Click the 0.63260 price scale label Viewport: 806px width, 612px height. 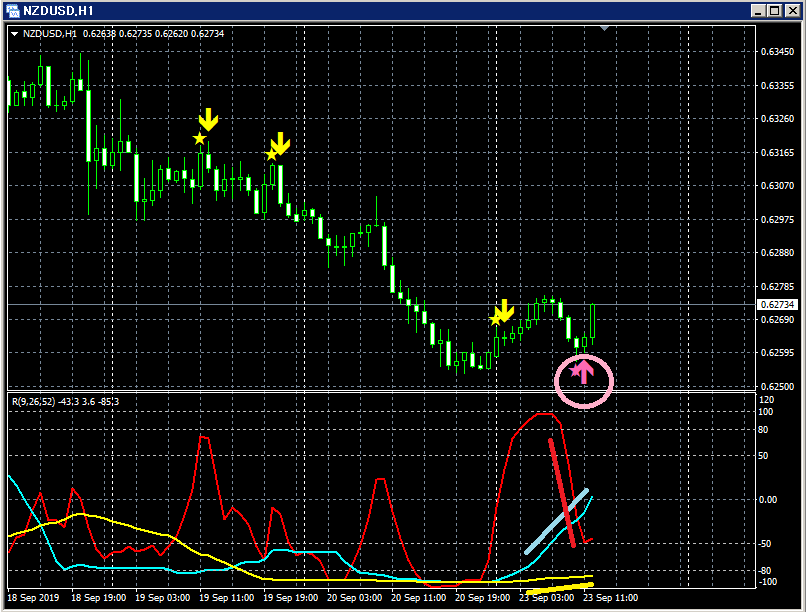777,119
